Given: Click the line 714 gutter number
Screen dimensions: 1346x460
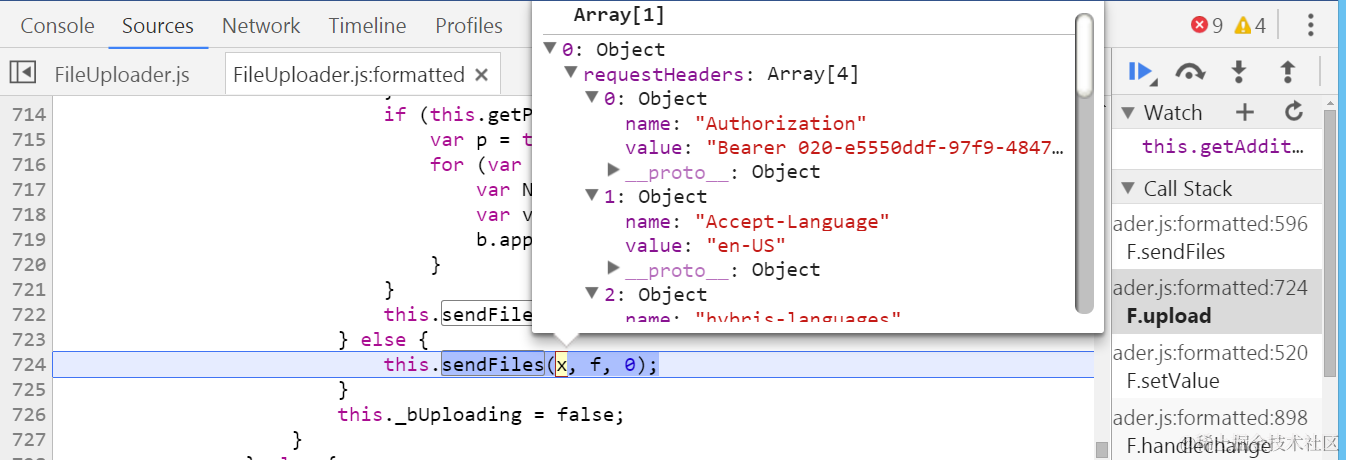Looking at the screenshot, I should pyautogui.click(x=27, y=114).
